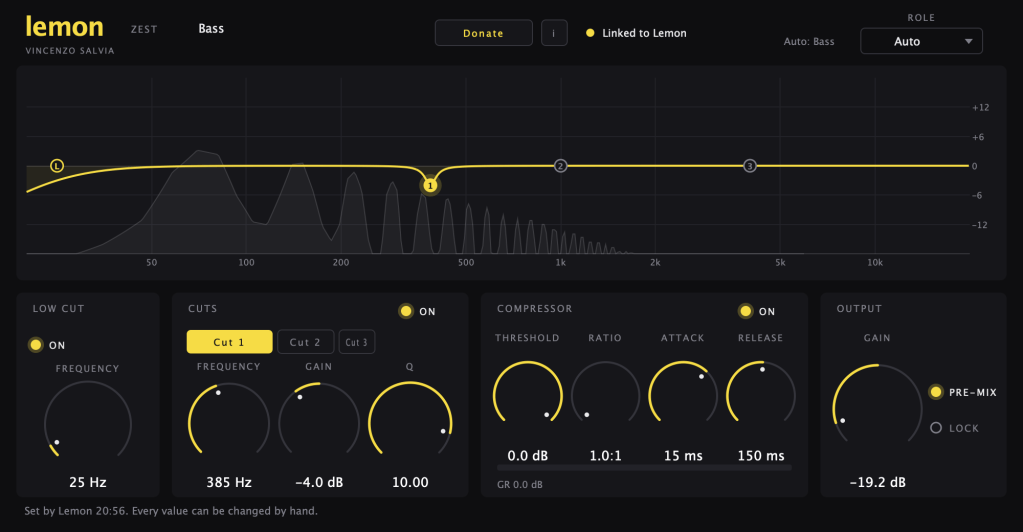Switch to the Cut 1 tab
Screen dimensions: 1023x532
pyautogui.click(x=230, y=342)
